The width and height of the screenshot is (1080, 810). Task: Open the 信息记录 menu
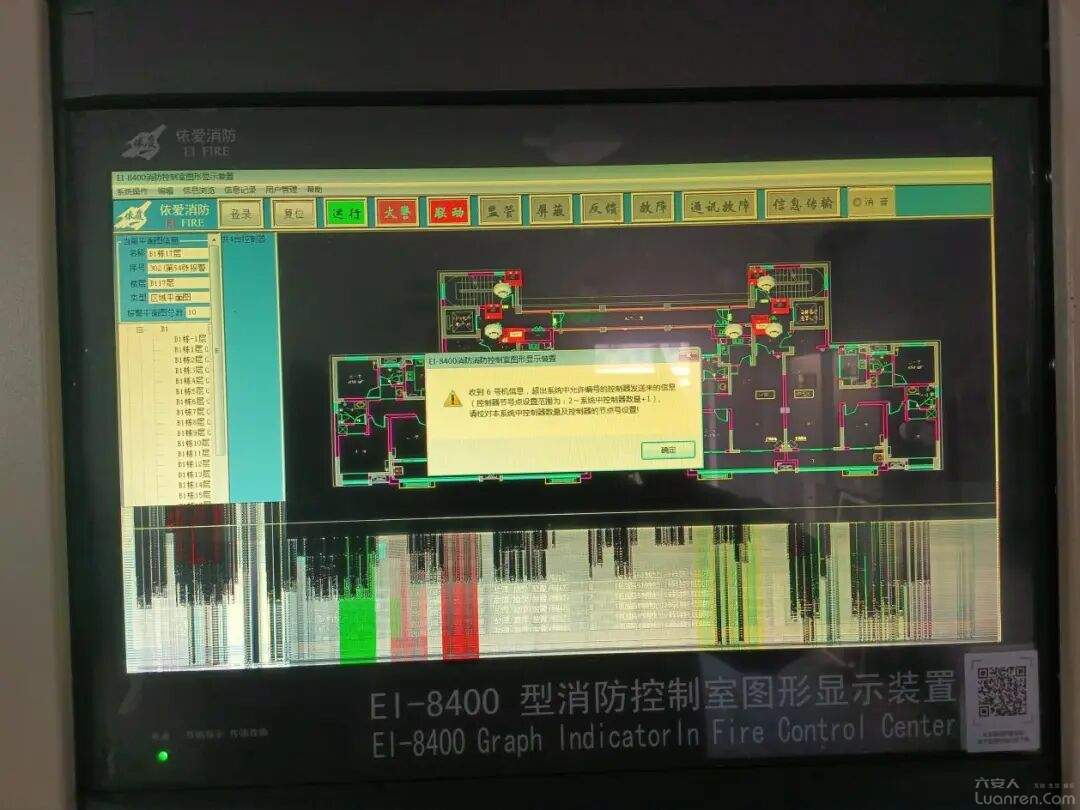(x=240, y=190)
